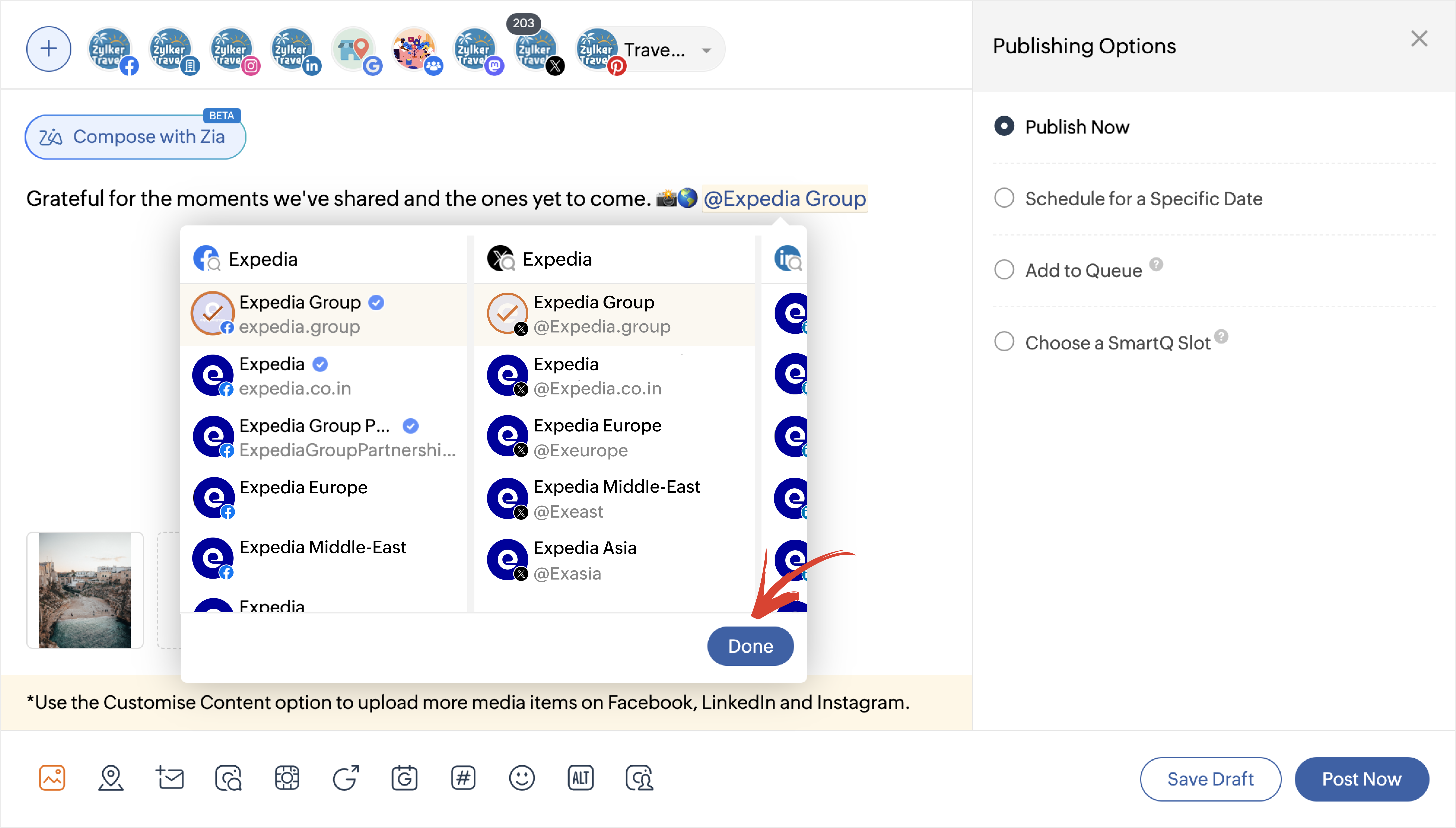Choose Expedia Group Partnership Facebook page
The height and width of the screenshot is (828, 1456).
[323, 437]
